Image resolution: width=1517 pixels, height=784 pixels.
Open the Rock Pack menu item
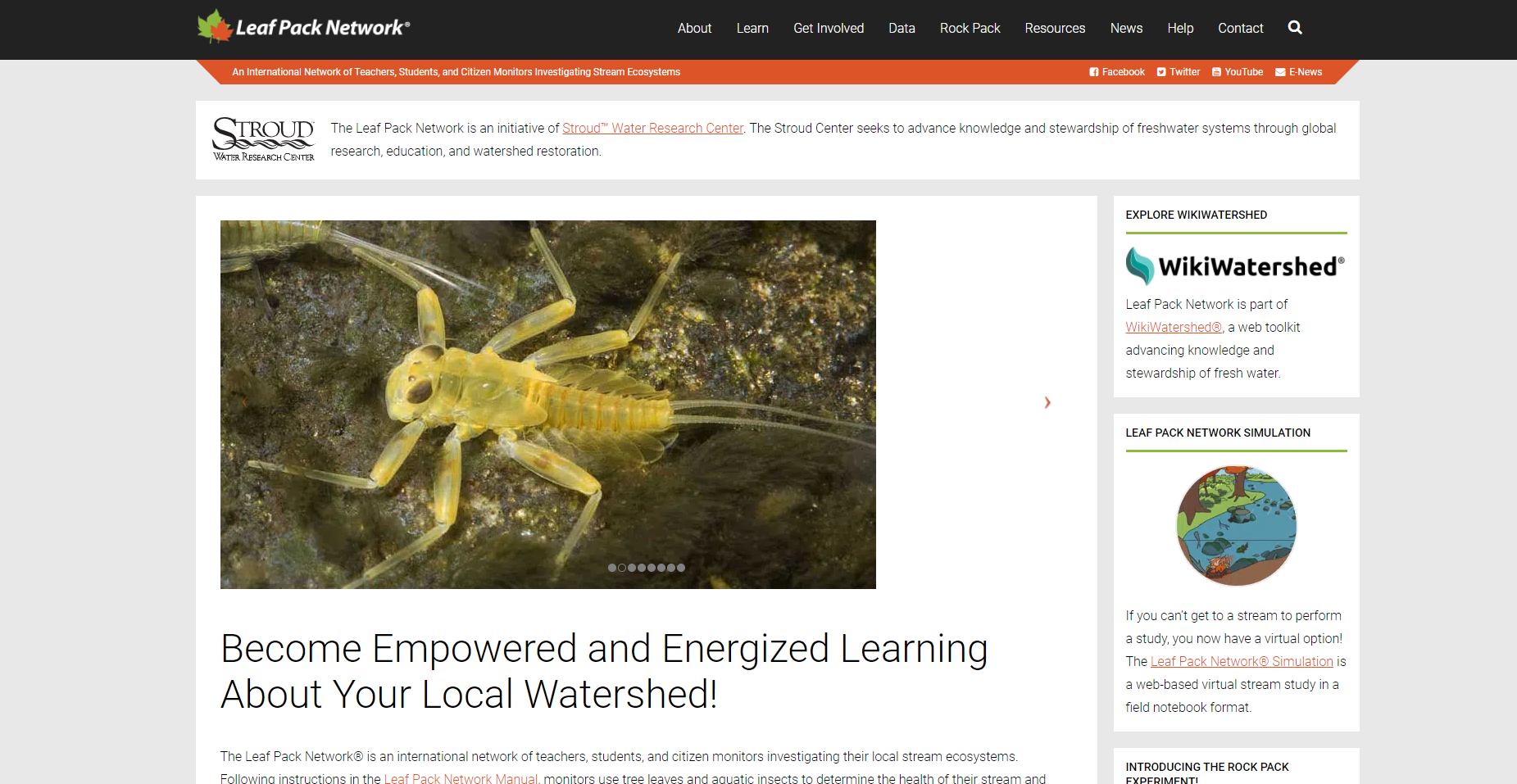[x=970, y=28]
